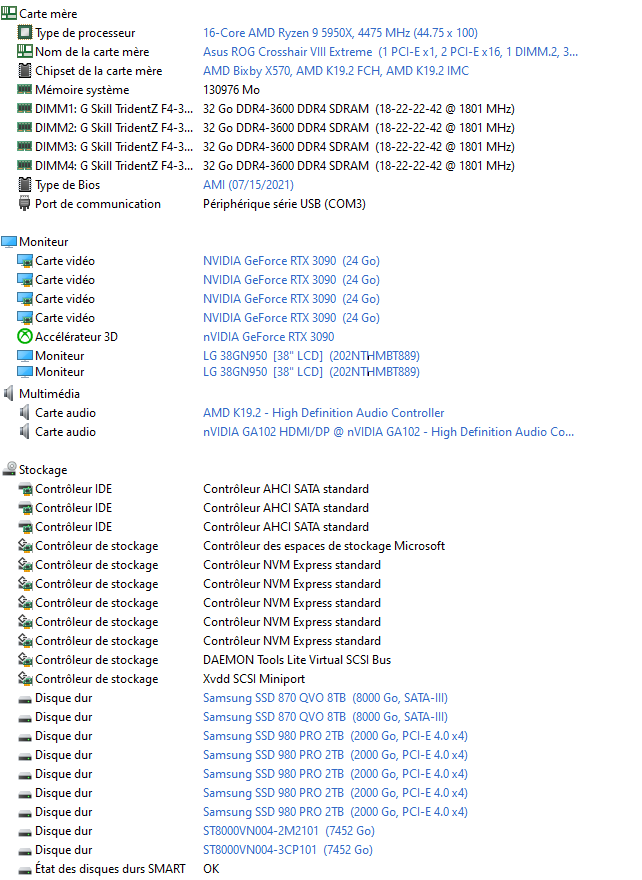Open the AMD Bixby X570 chipset link

336,71
